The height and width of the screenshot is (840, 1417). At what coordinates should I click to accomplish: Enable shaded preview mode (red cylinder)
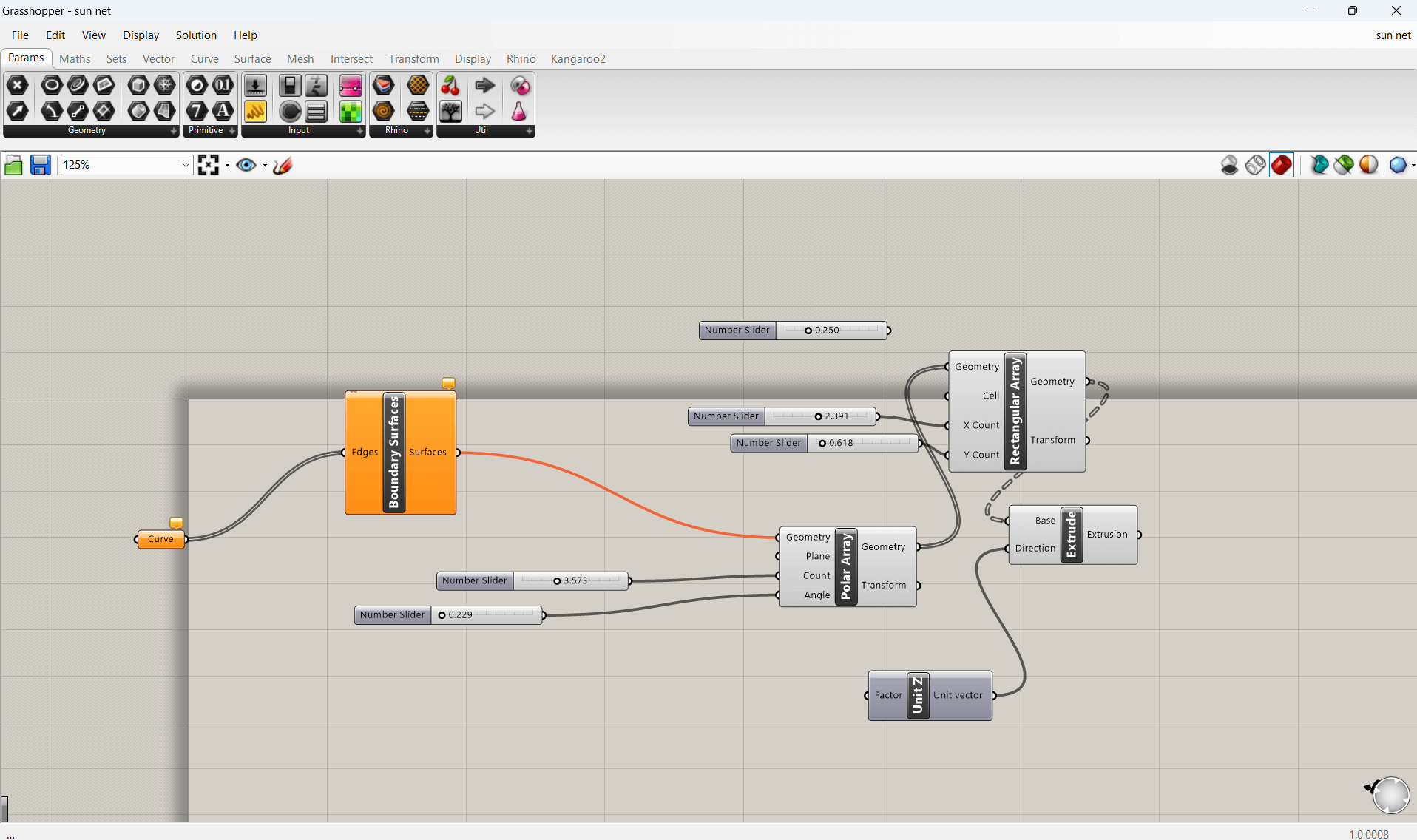1282,165
